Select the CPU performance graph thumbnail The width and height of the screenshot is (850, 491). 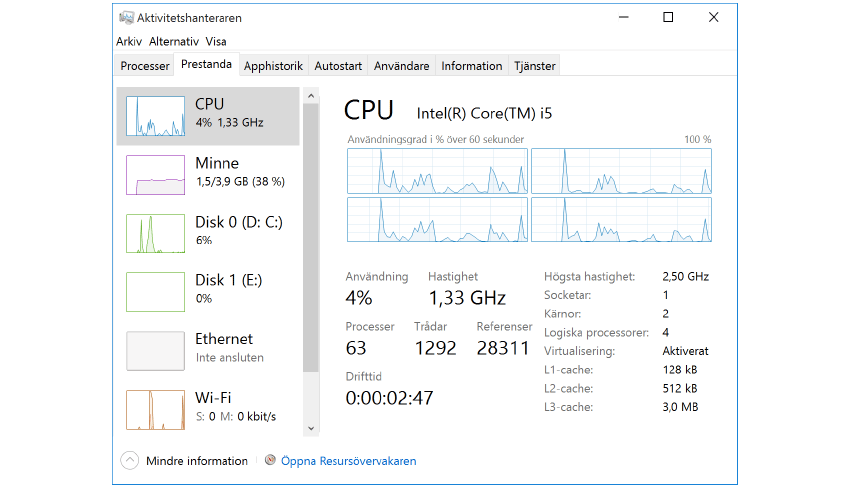coord(155,116)
